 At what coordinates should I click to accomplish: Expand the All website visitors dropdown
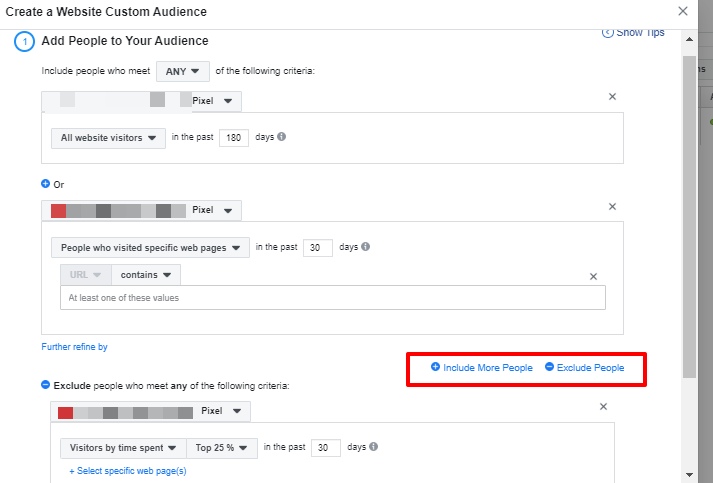pos(108,137)
